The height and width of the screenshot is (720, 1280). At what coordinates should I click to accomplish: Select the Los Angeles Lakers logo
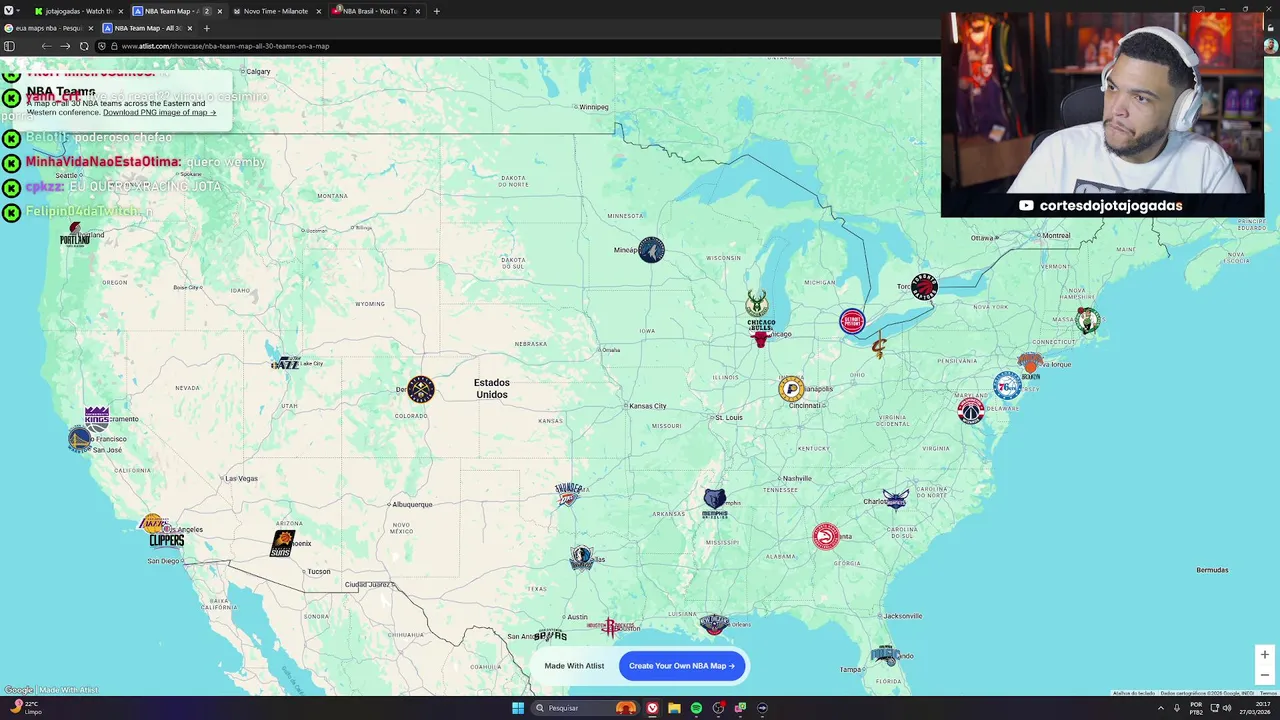(x=152, y=523)
